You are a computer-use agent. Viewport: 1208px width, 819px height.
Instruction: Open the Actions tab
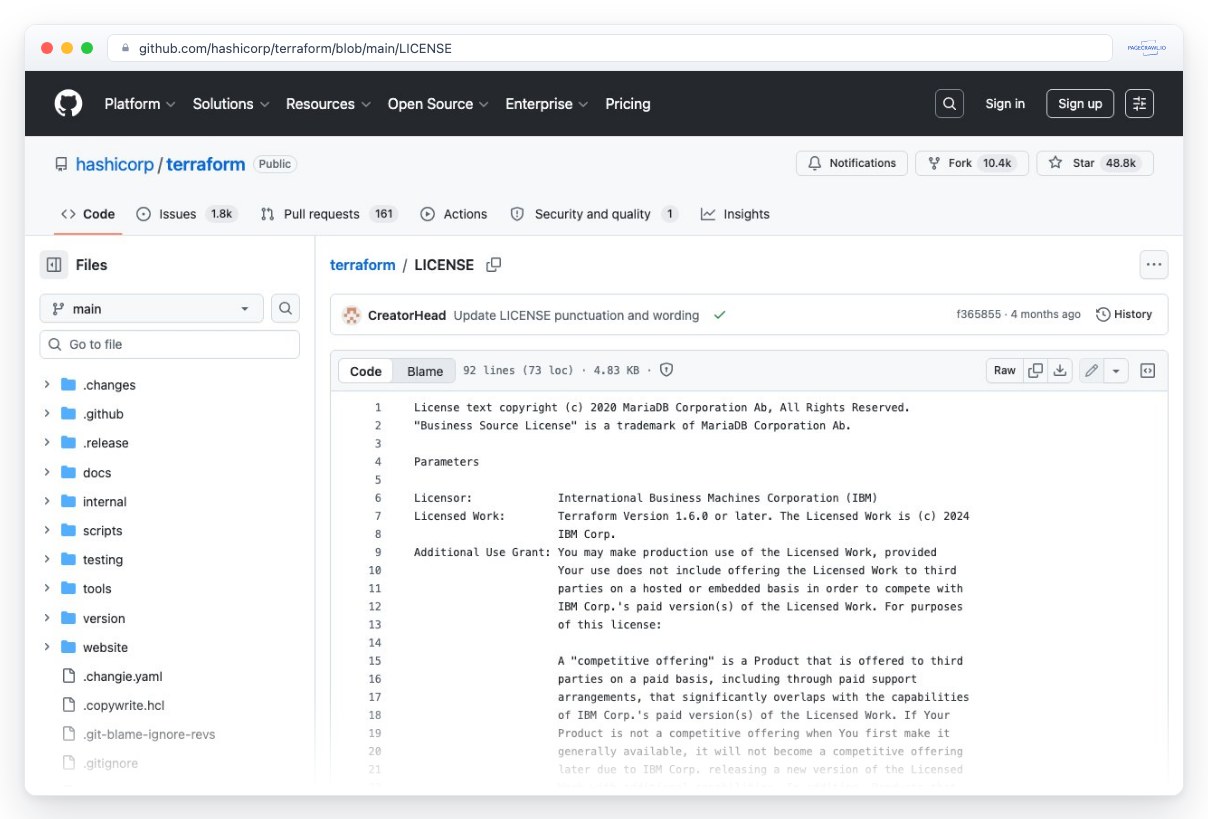click(x=454, y=214)
